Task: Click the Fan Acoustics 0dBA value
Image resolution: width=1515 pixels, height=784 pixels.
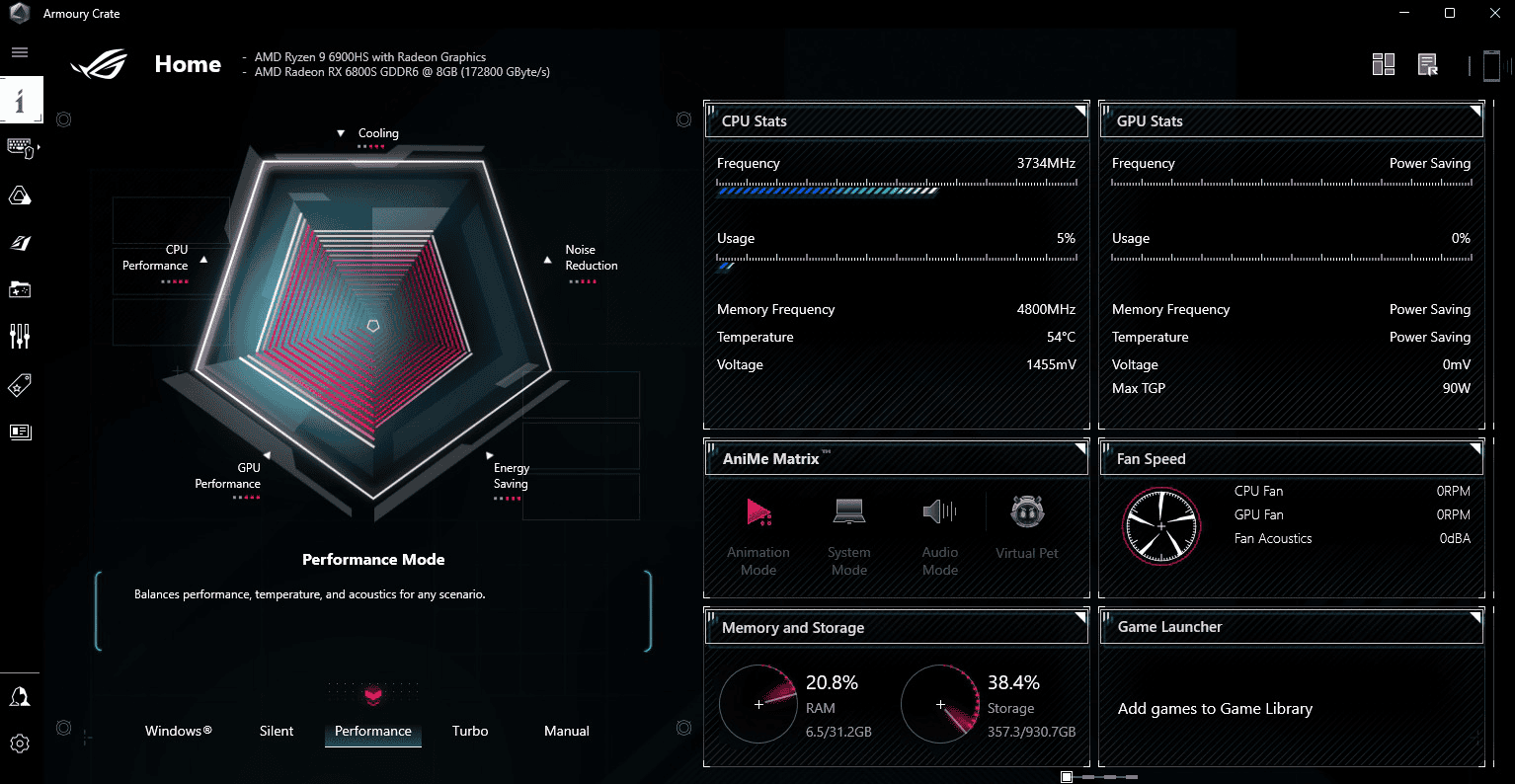Action: [x=1455, y=538]
